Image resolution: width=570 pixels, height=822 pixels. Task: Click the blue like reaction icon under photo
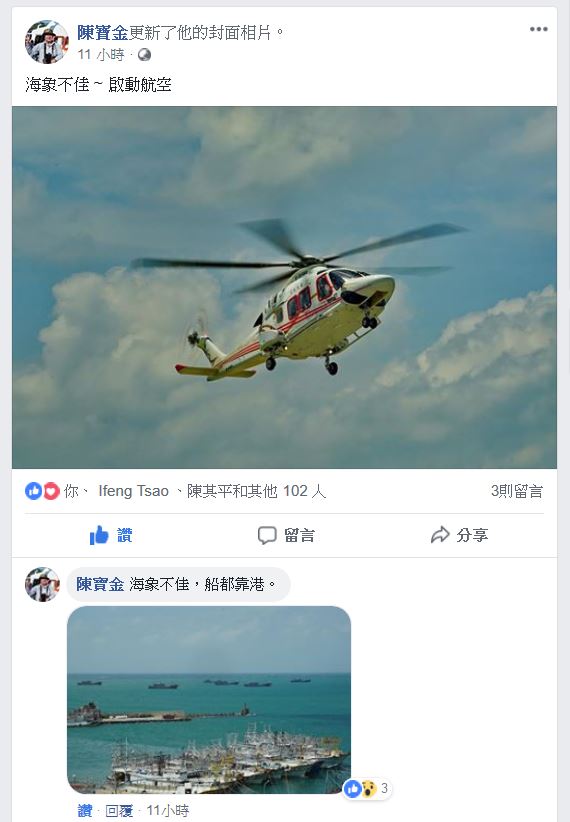(34, 491)
